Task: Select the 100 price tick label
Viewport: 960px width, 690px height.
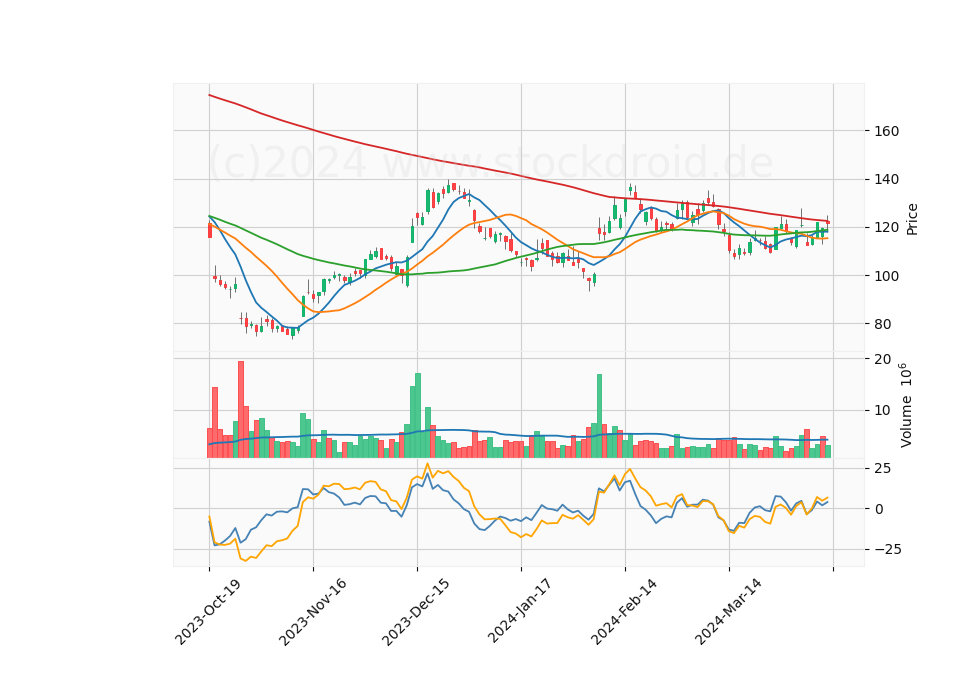Action: click(887, 276)
